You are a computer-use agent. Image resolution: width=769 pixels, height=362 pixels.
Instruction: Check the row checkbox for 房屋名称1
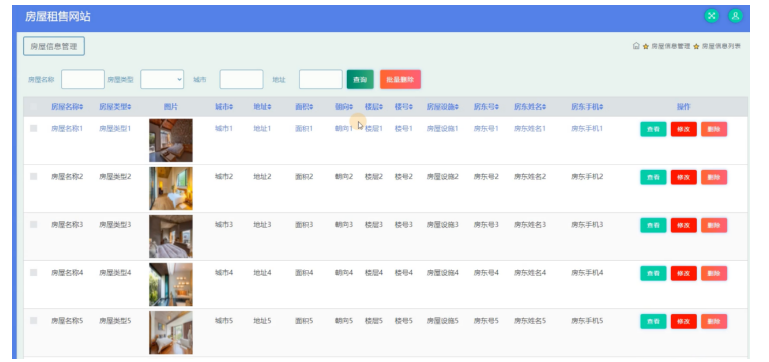point(33,128)
